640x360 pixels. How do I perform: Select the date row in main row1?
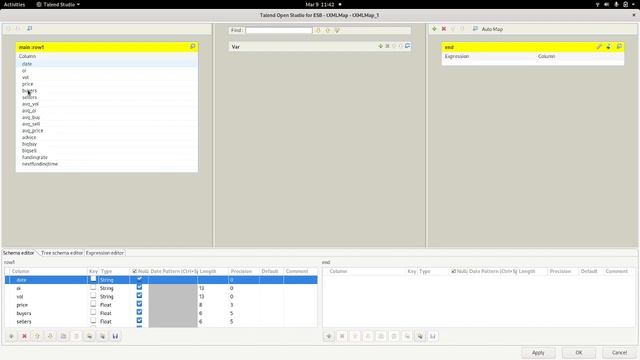[x=107, y=64]
